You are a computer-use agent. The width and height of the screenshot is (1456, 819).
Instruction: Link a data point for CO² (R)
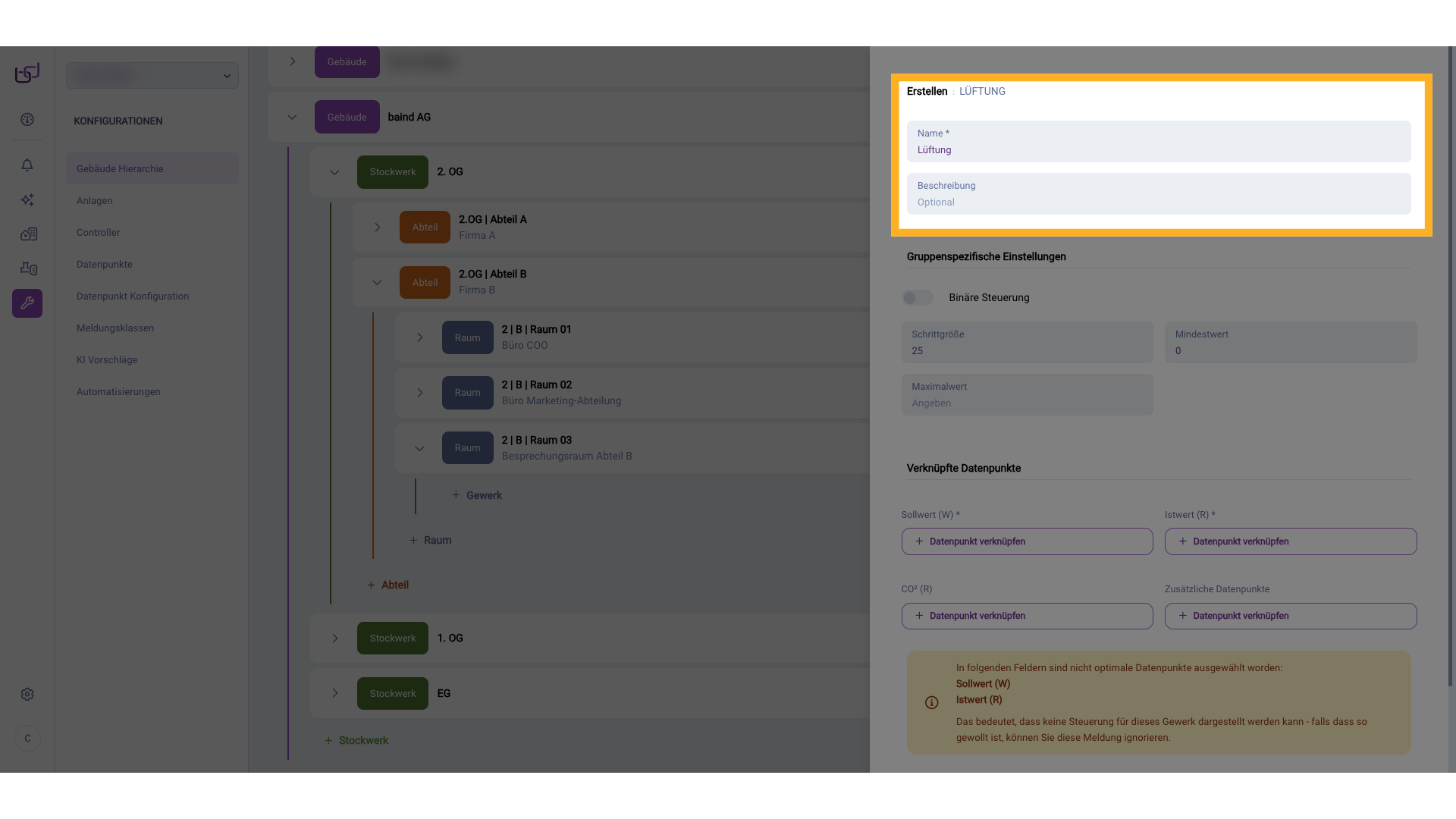coord(1027,616)
